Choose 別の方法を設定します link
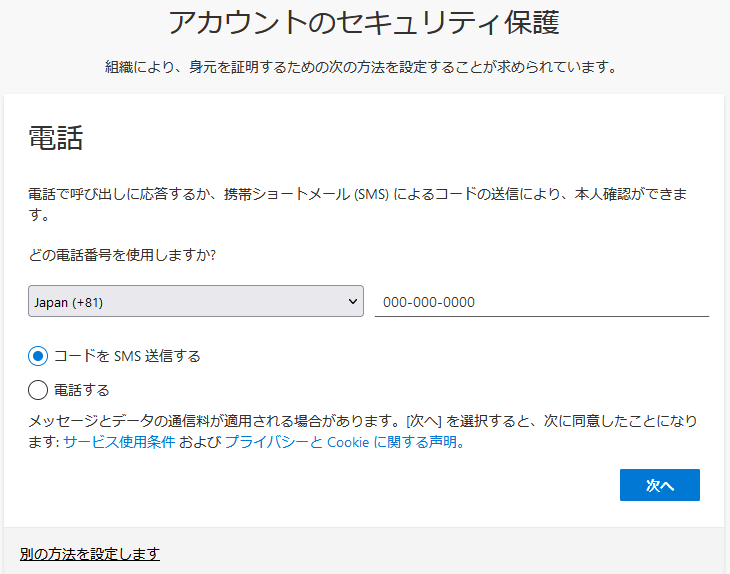The image size is (730, 574). point(90,554)
